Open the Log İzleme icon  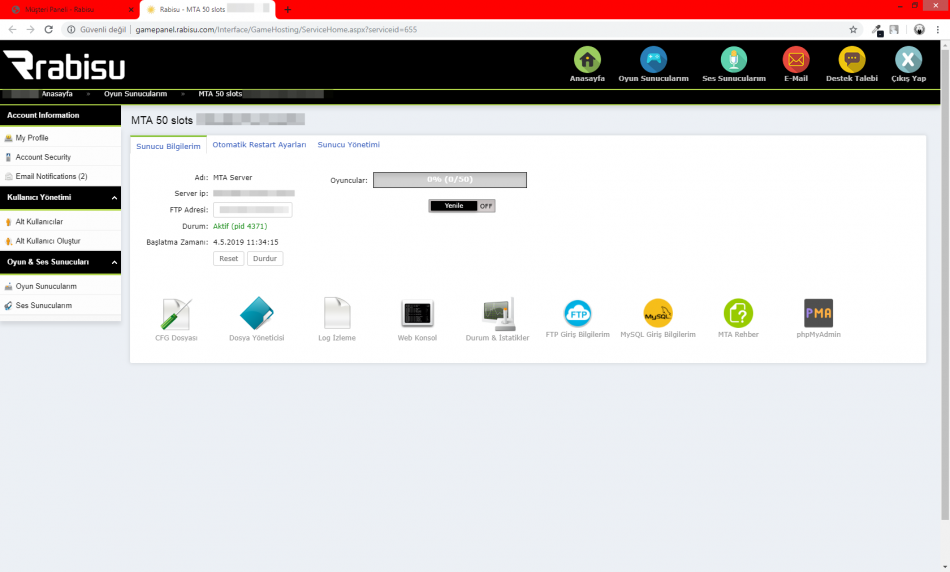[337, 313]
